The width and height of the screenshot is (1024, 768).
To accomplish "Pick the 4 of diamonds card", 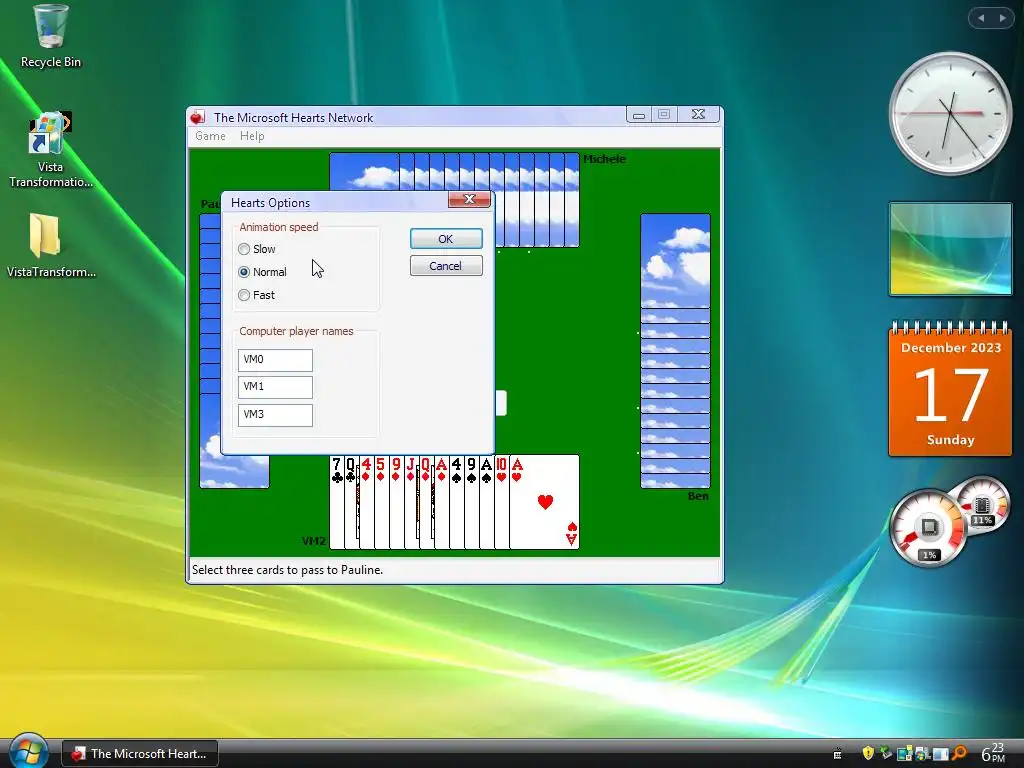I will [366, 502].
